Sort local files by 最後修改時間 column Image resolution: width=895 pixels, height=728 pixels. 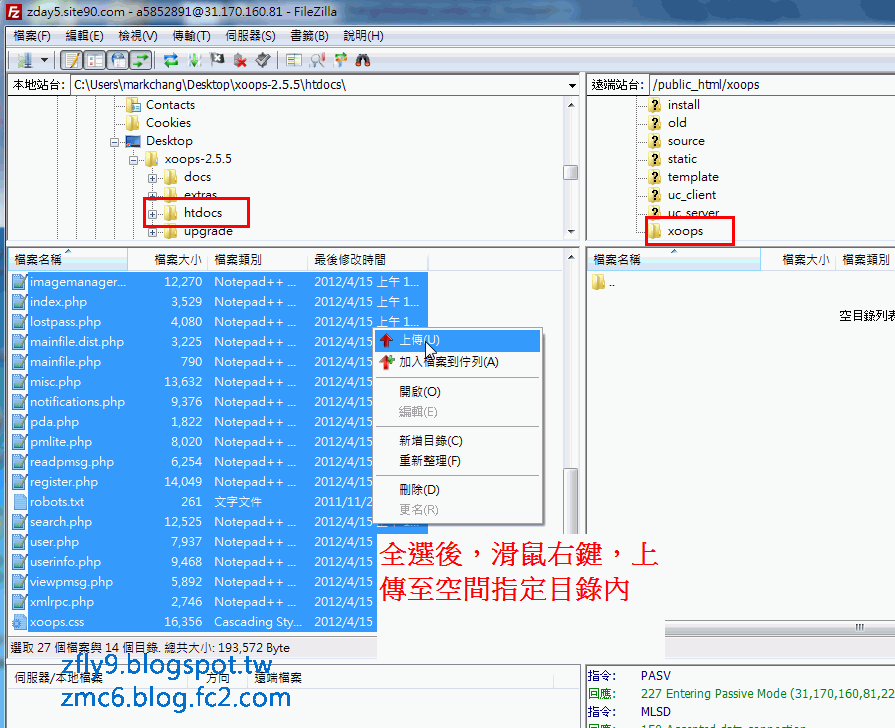pyautogui.click(x=368, y=260)
